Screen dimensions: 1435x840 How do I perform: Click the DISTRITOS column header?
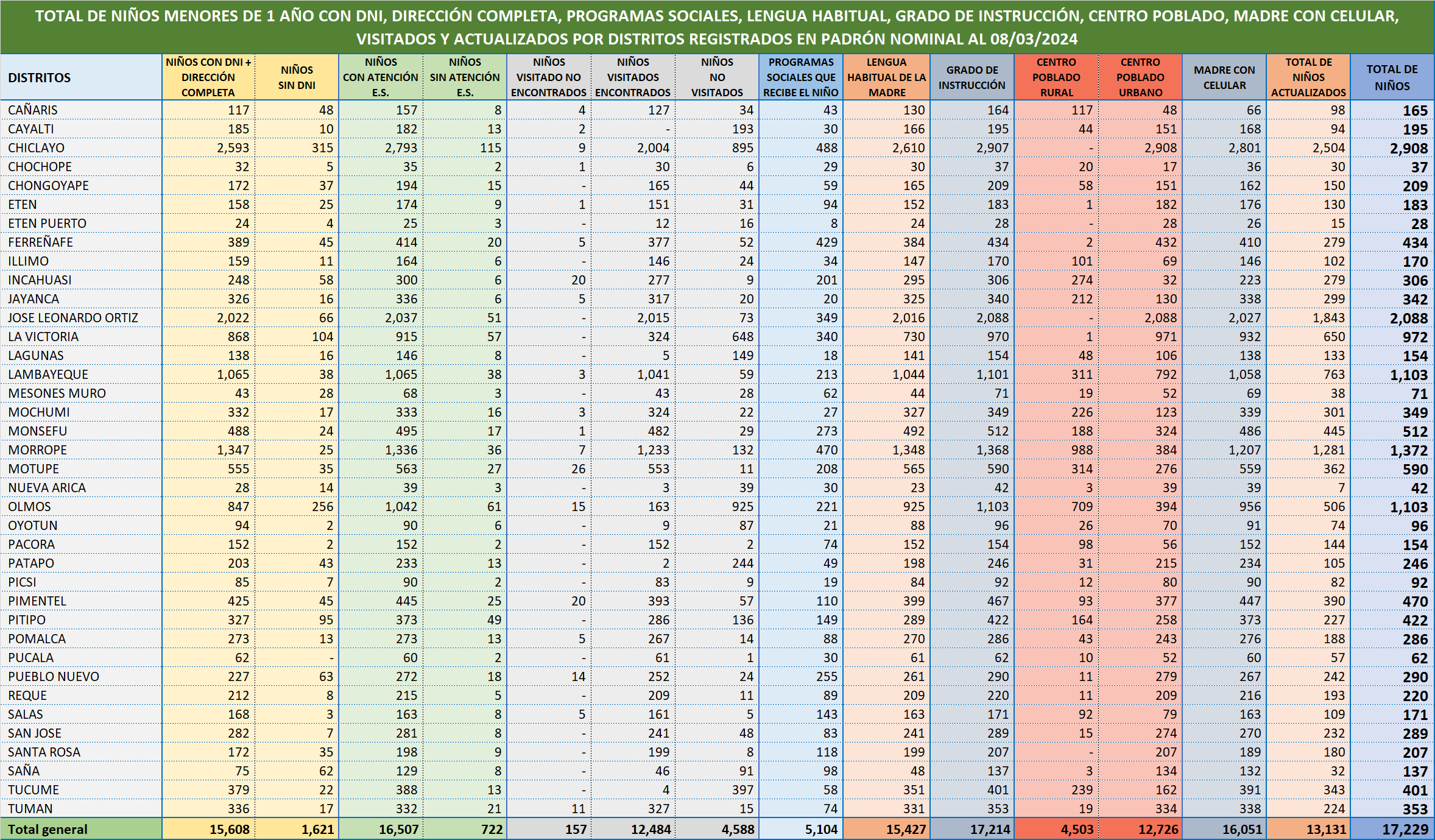(40, 78)
